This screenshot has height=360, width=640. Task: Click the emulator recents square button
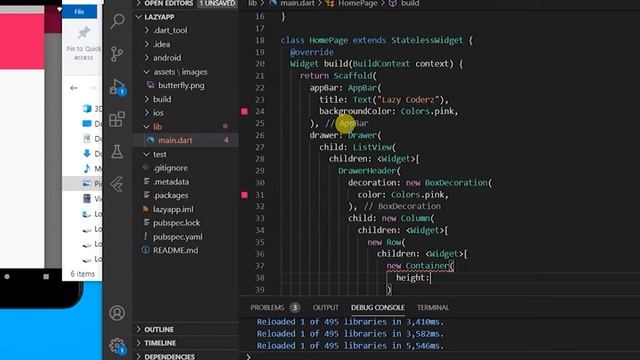point(46,276)
